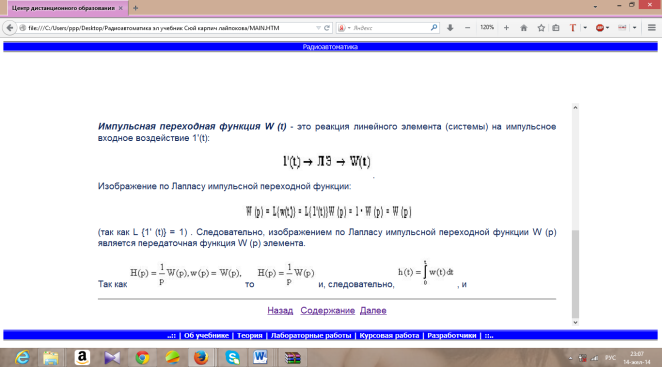
Task: Open Лабораторные работы in bottom menu
Action: 311,335
